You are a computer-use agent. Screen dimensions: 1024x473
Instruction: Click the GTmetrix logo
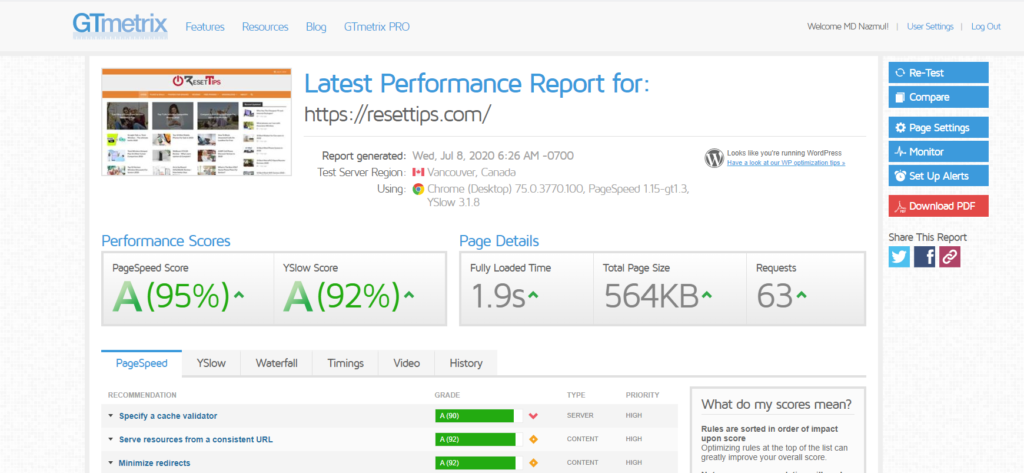(120, 25)
